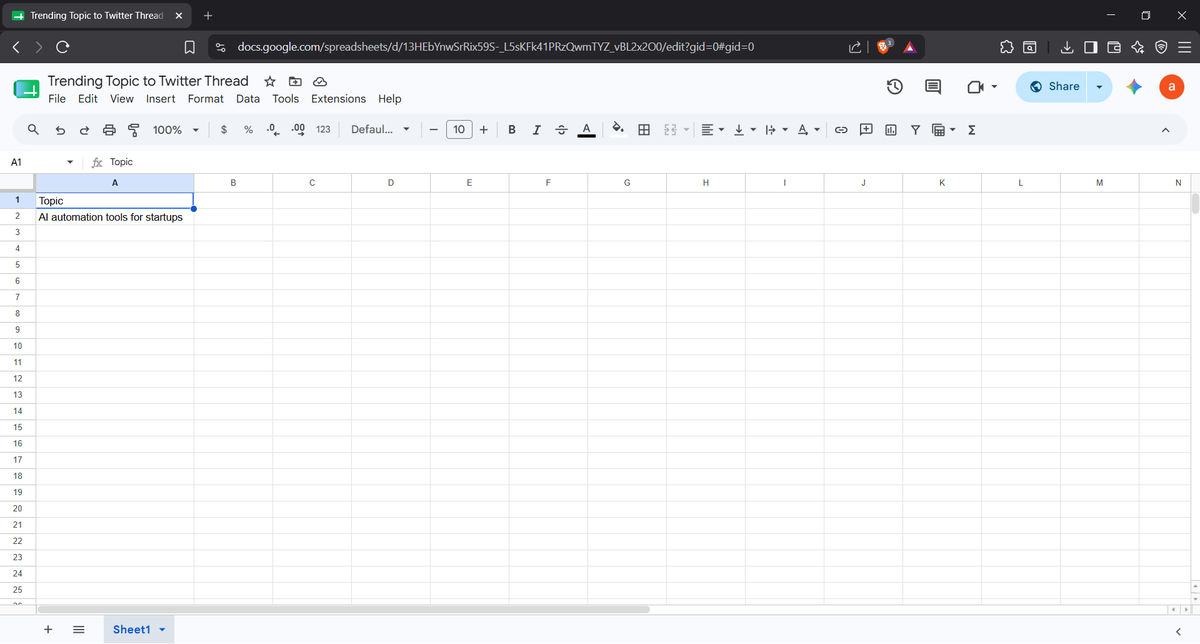The width and height of the screenshot is (1200, 644).
Task: Open more number formats 123
Action: point(323,130)
